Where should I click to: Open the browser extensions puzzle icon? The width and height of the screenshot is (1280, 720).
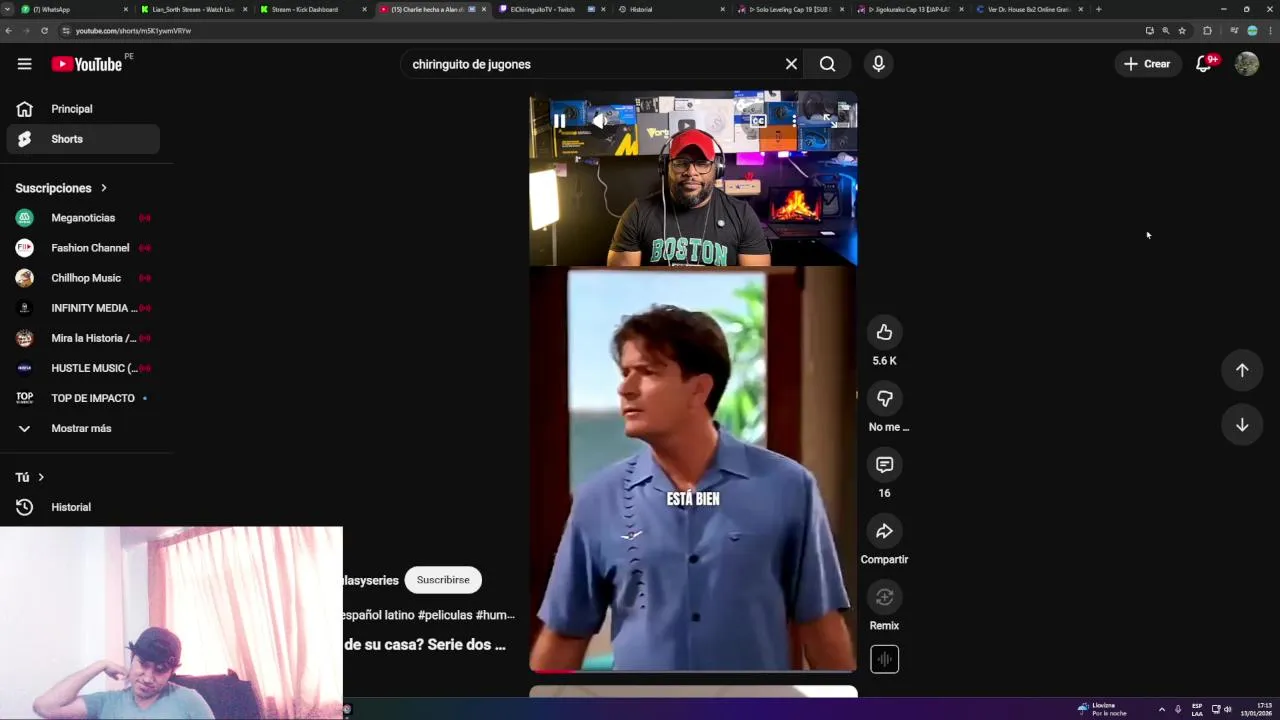(x=1207, y=31)
